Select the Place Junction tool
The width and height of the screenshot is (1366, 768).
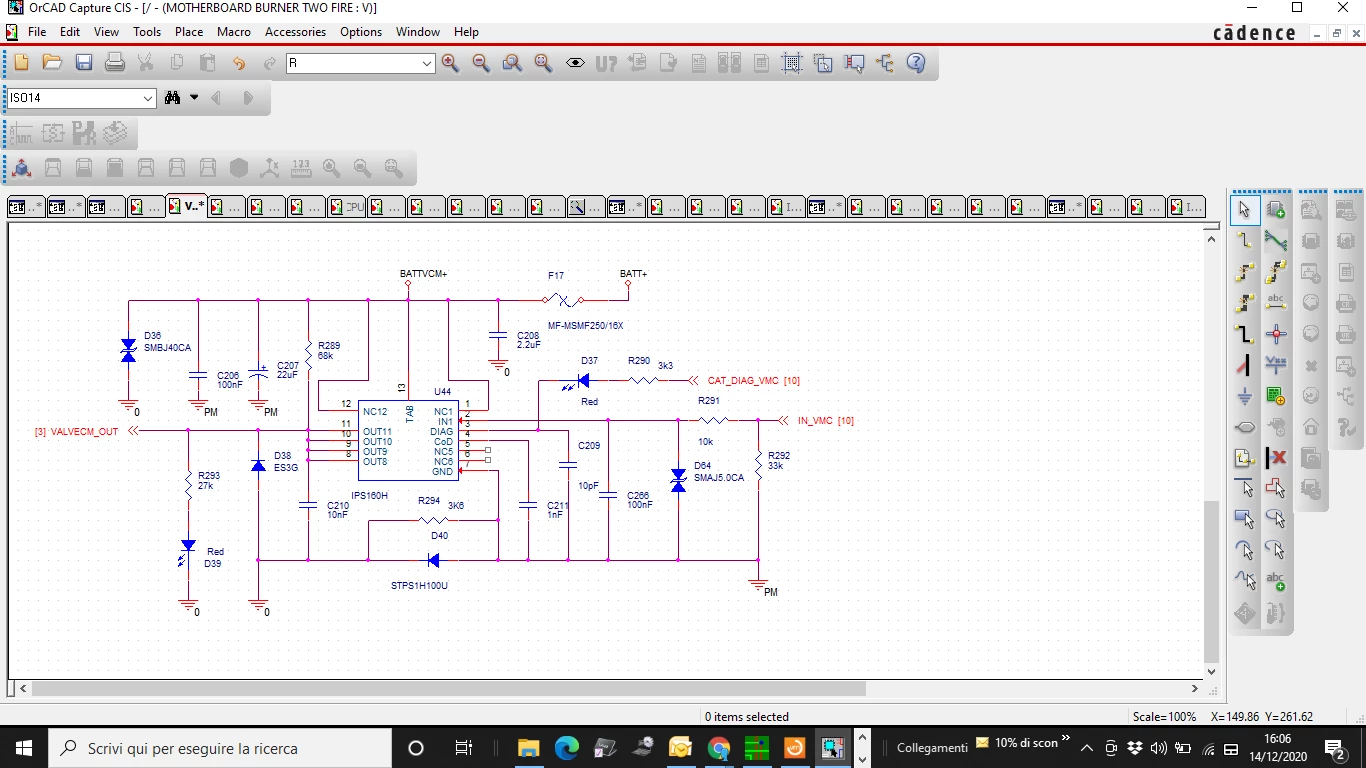(1276, 334)
